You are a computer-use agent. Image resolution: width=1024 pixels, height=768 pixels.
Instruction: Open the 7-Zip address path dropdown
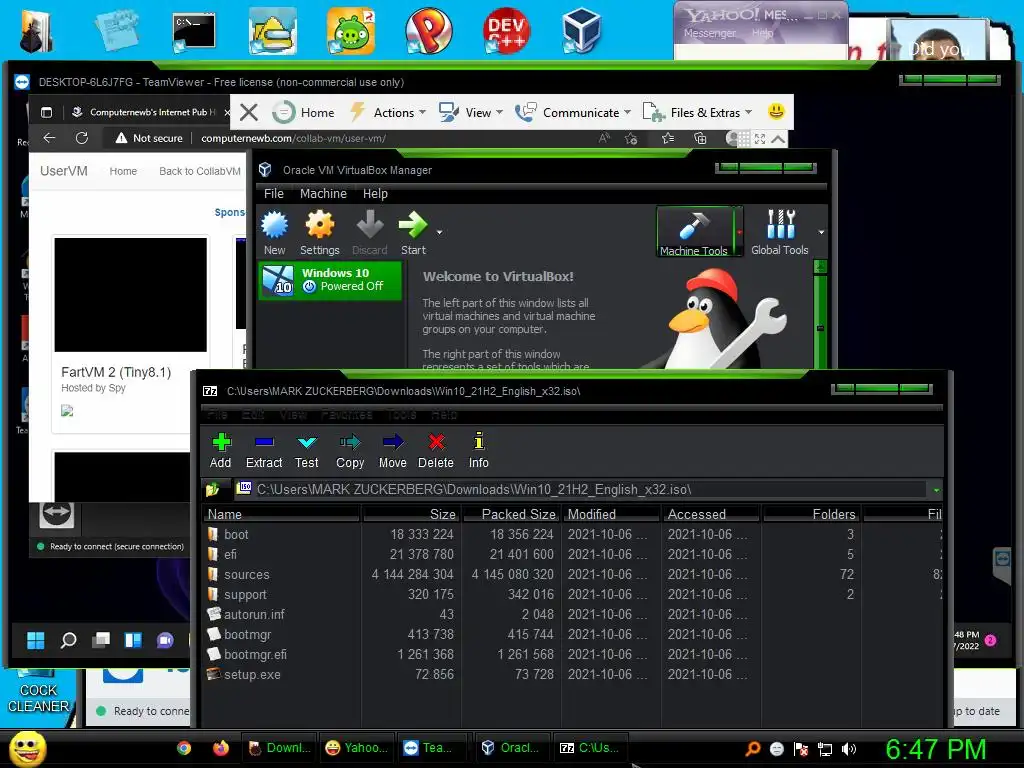tap(936, 490)
